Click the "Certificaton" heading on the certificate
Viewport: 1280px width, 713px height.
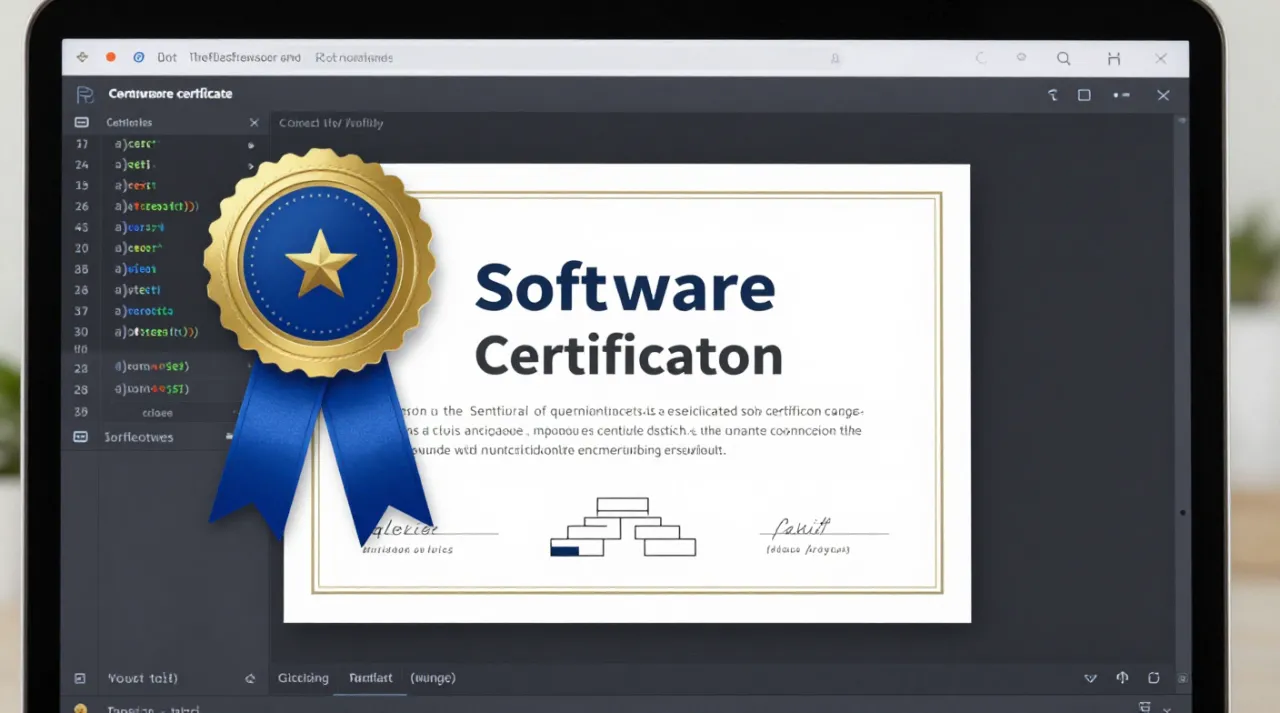629,356
